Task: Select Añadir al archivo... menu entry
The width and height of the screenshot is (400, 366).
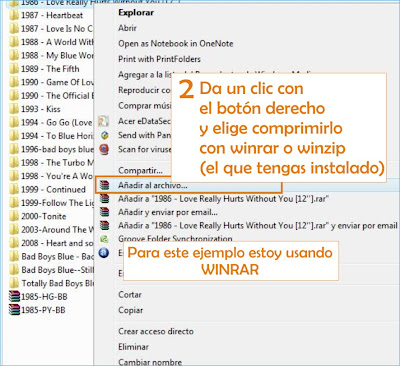Action: (153, 186)
